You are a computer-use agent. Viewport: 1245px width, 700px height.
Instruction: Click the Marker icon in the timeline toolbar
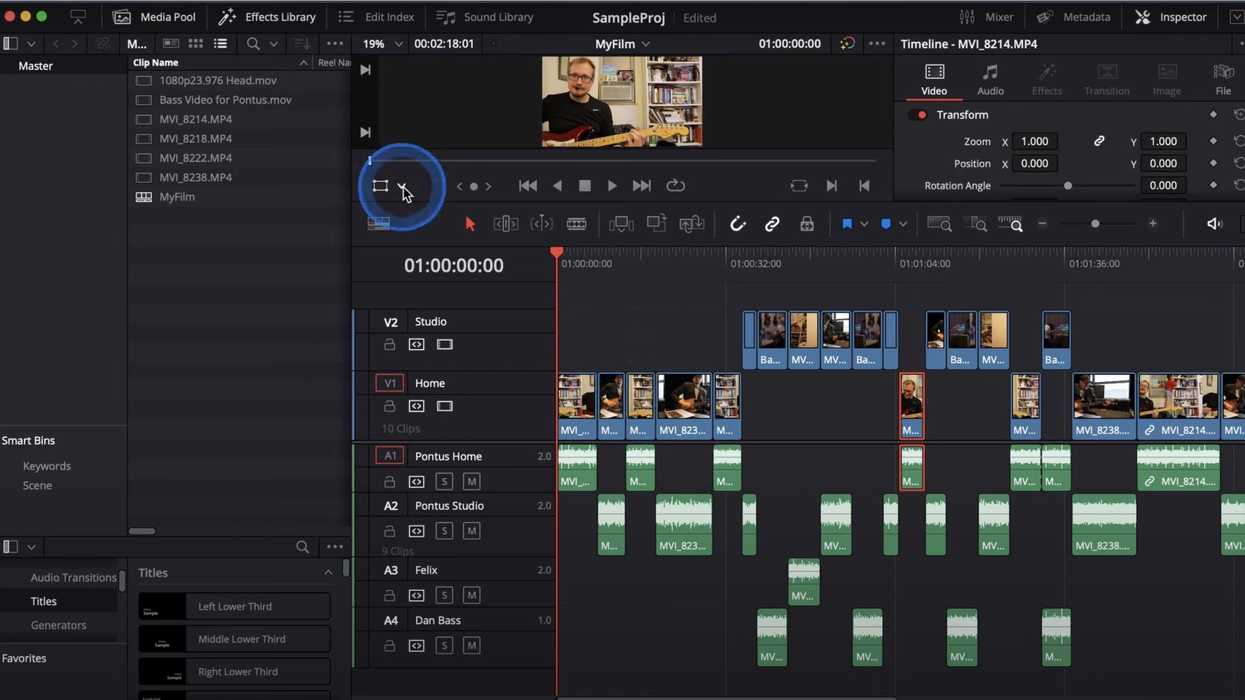(x=886, y=224)
